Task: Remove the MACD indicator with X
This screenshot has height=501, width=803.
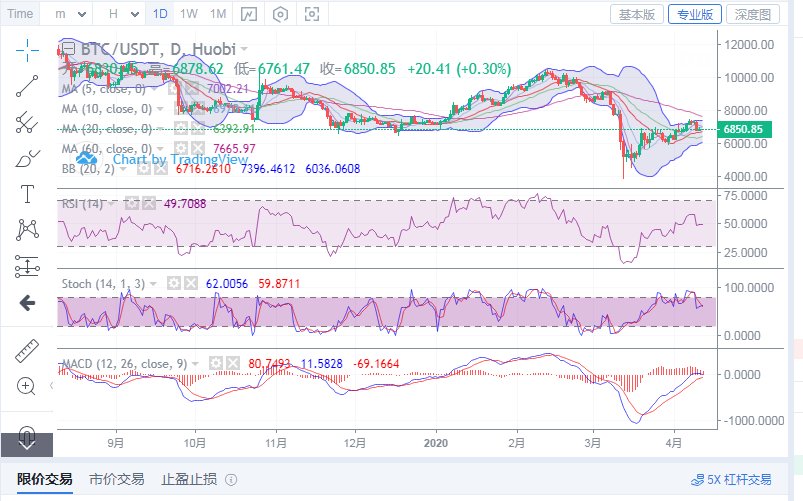Action: point(233,364)
